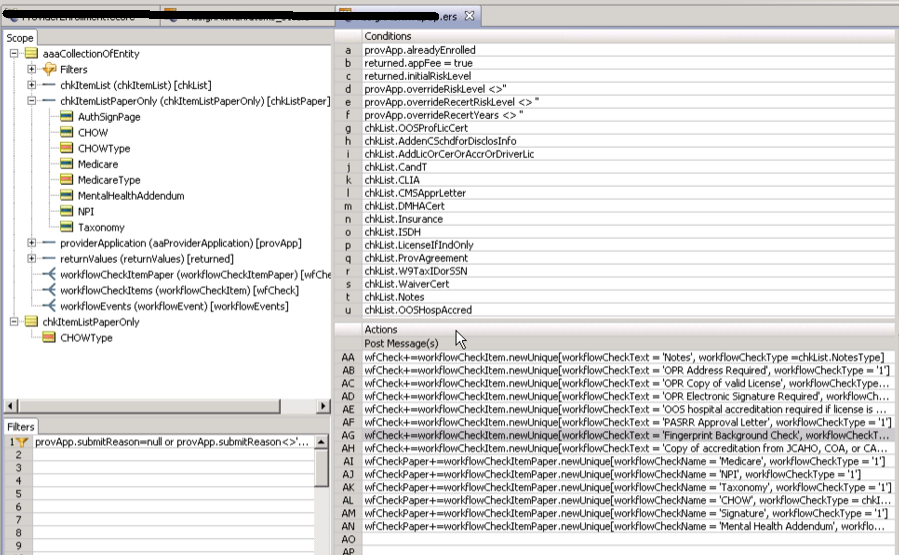Click the Taxonomy attribute icon
This screenshot has width=899, height=555.
coord(67,227)
